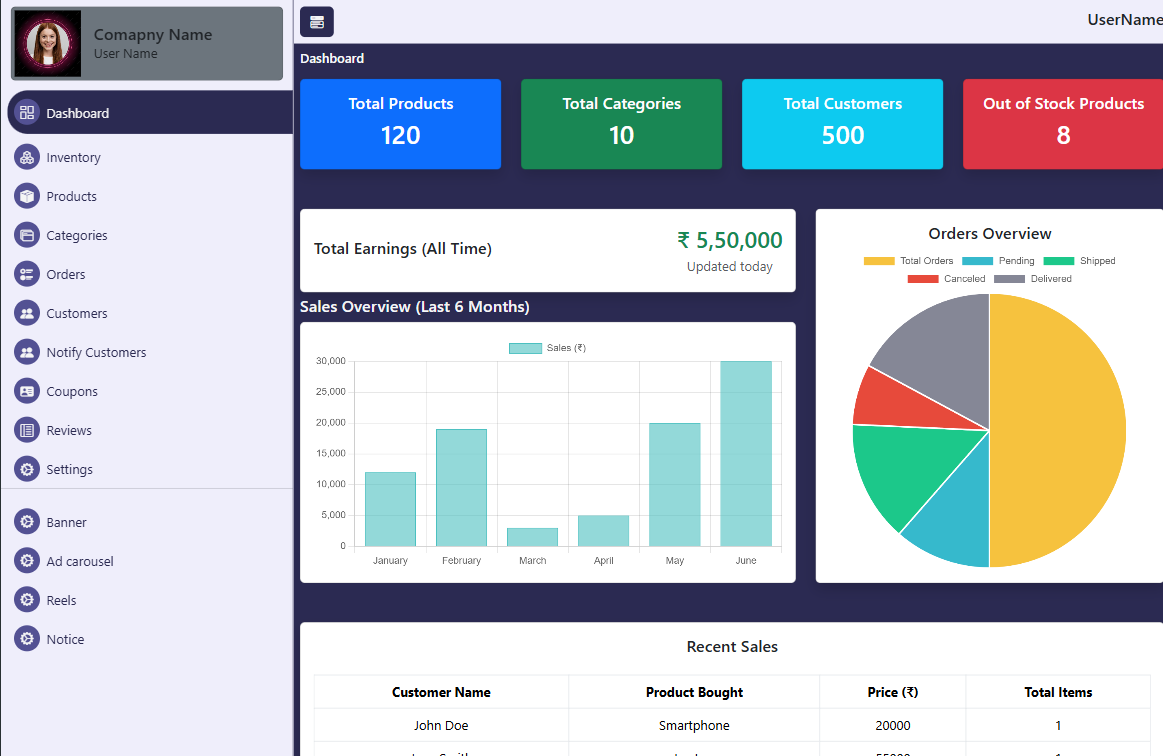Toggle Sales (₹) legend on bar chart
Image resolution: width=1163 pixels, height=756 pixels.
tap(547, 348)
